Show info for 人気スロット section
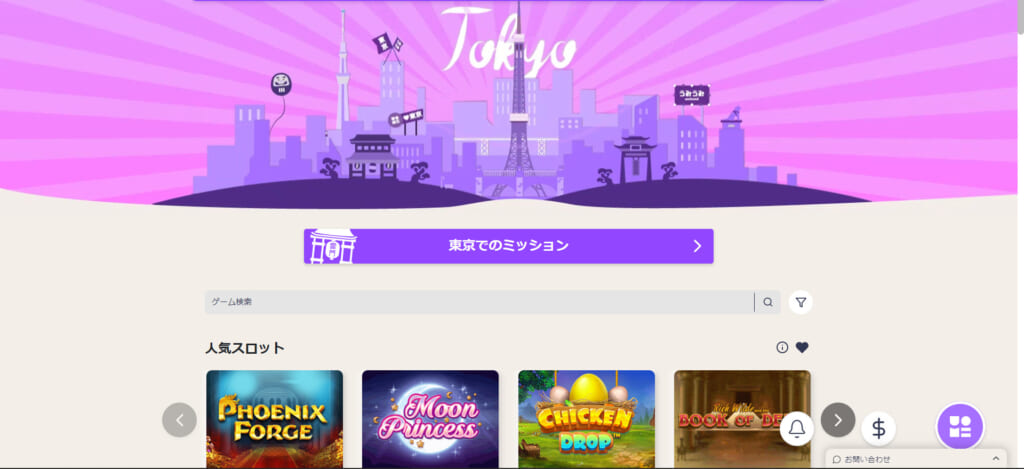The width and height of the screenshot is (1024, 469). click(782, 348)
